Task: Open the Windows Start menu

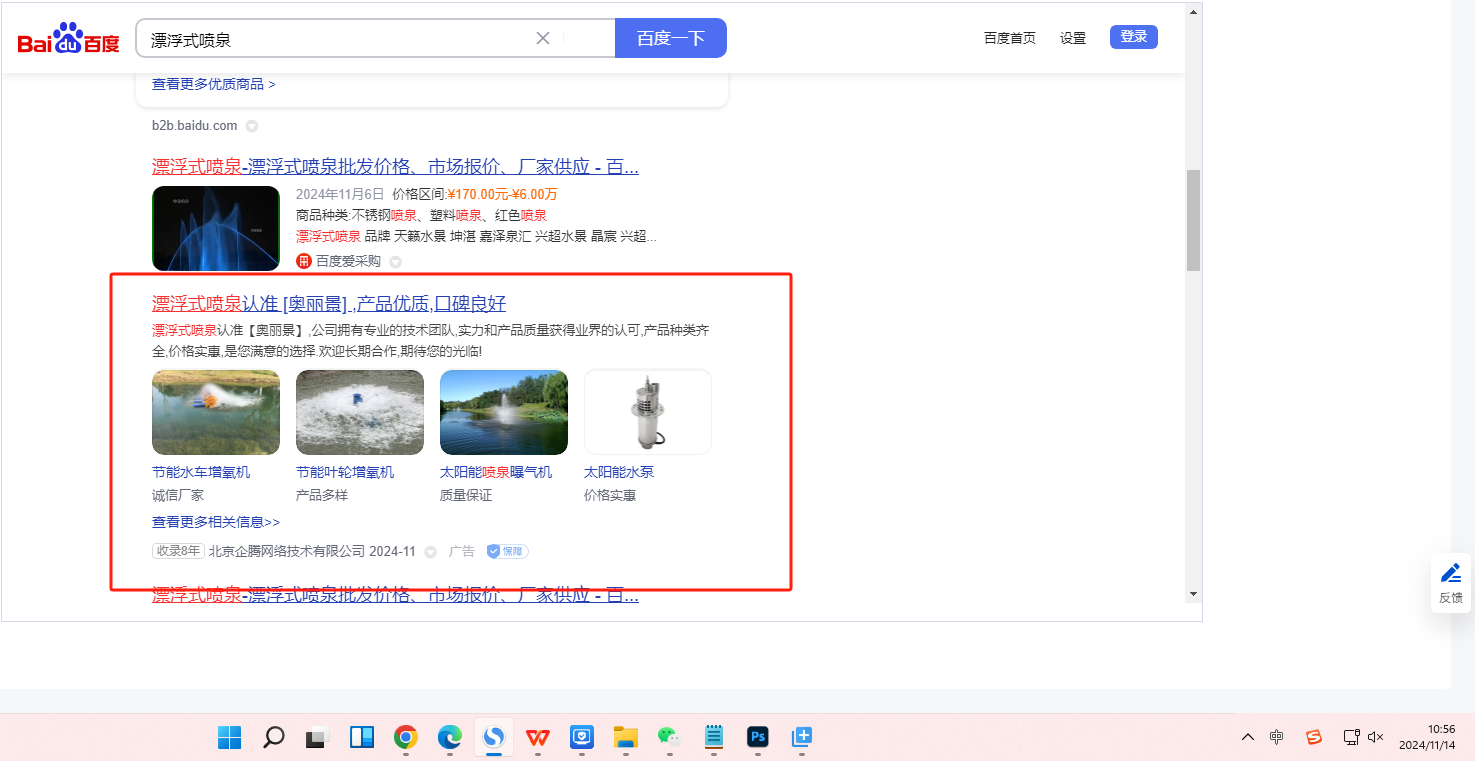Action: (229, 738)
